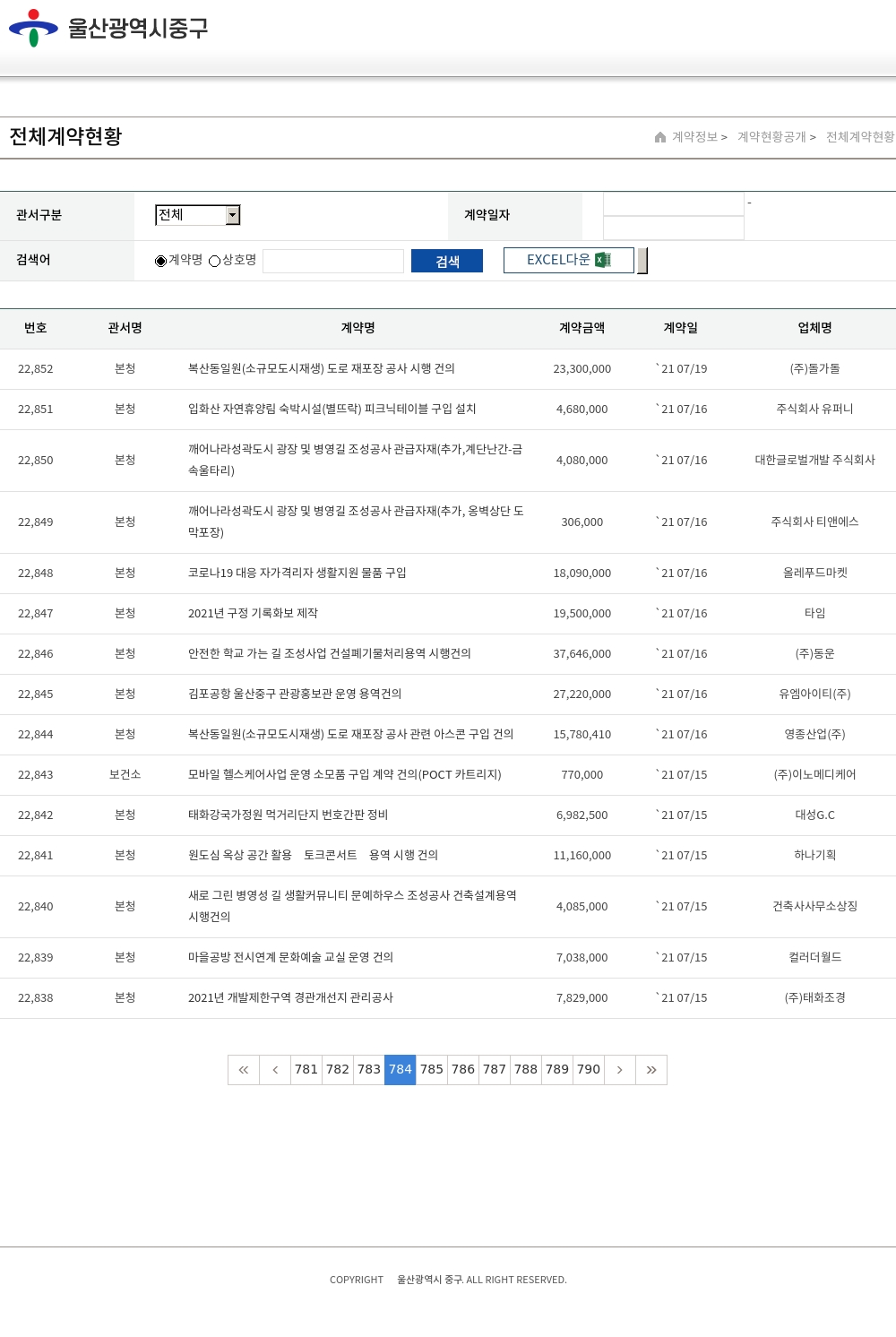Click the Excel icon on download button
This screenshot has width=896, height=1337.
pyautogui.click(x=603, y=260)
